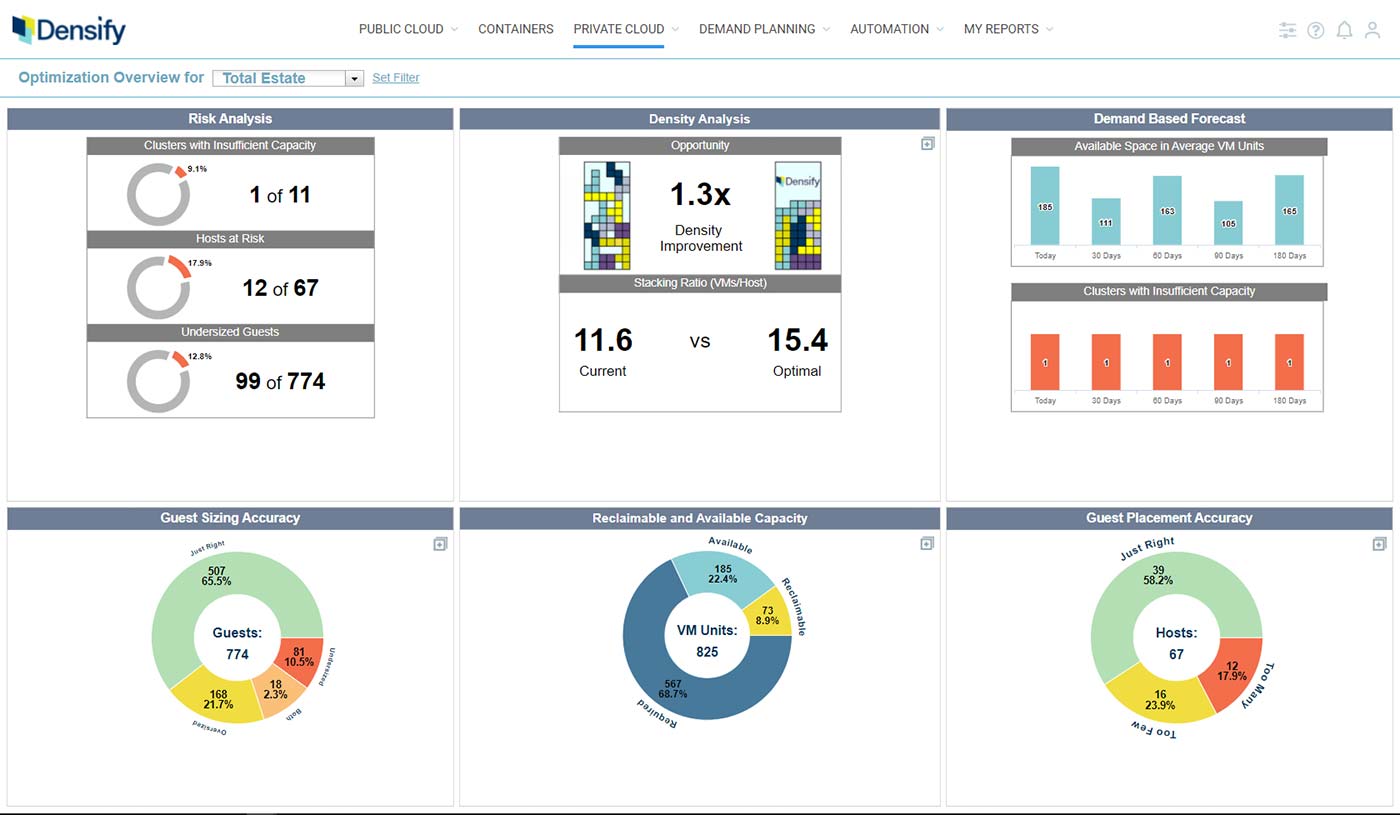Expand the Reclaimable and Available Capacity icon
The width and height of the screenshot is (1400, 815).
point(927,544)
